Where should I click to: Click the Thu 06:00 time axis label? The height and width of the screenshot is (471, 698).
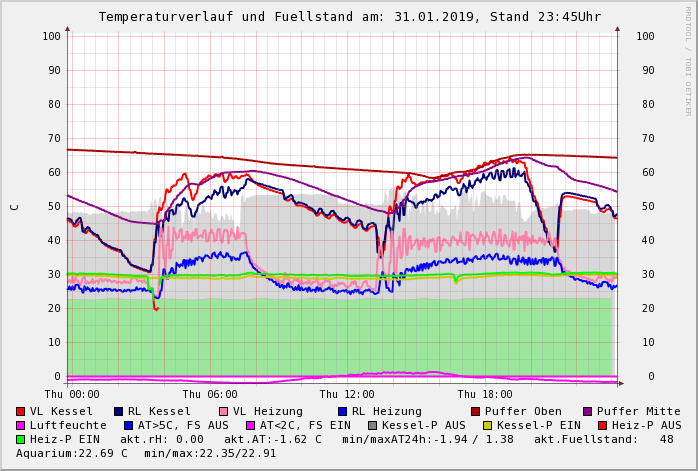tap(209, 394)
